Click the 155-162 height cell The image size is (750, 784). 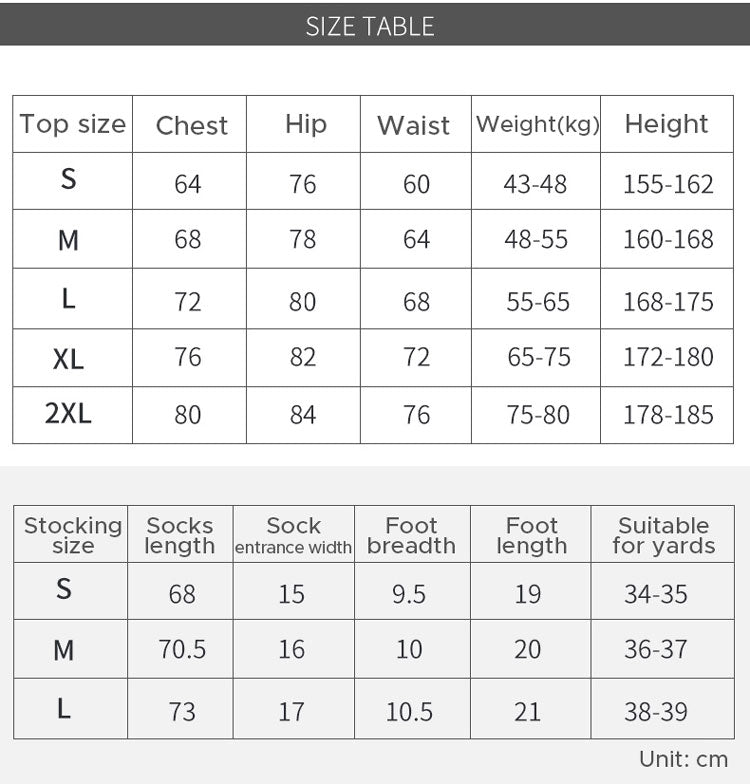[668, 184]
